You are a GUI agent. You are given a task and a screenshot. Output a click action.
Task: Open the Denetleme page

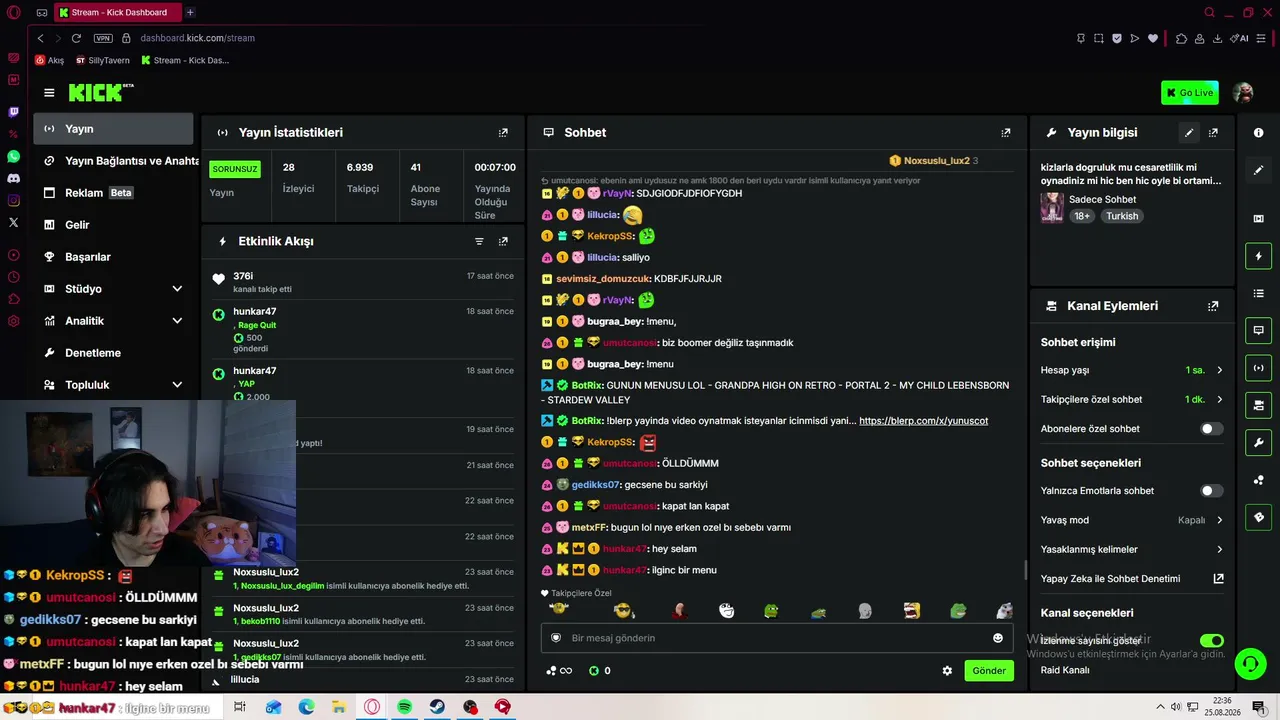(x=114, y=353)
